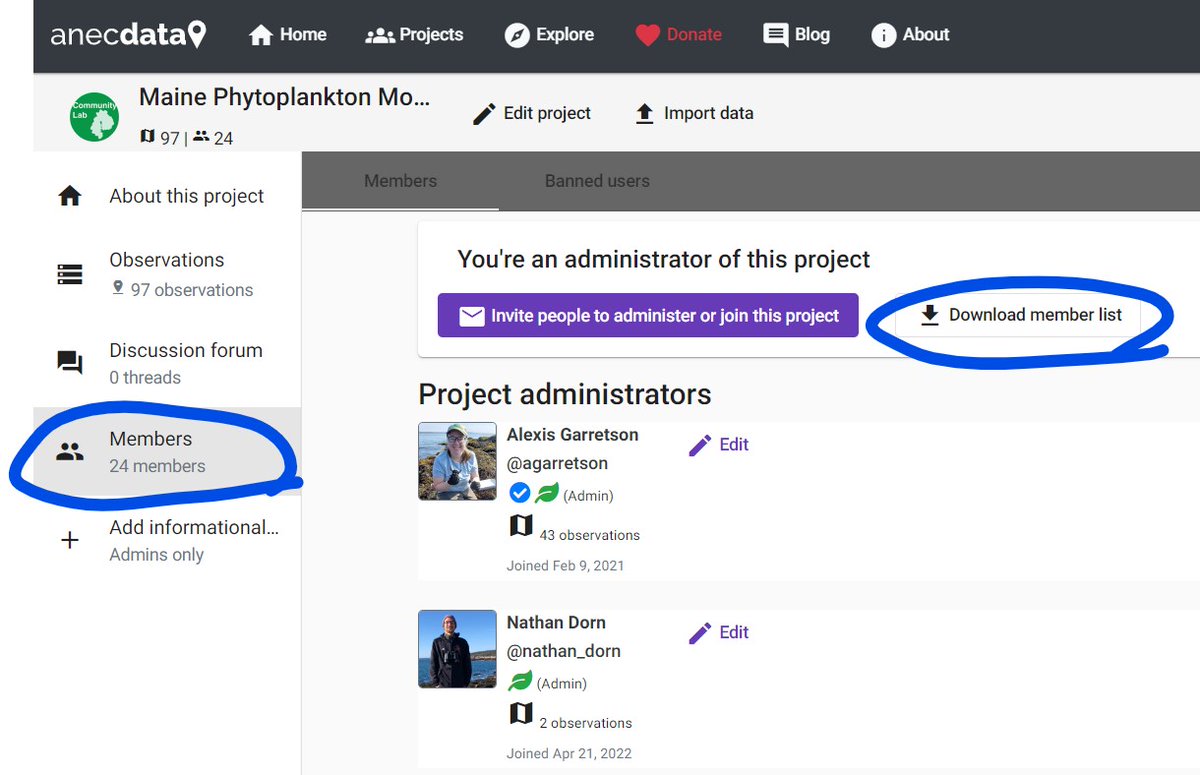1200x775 pixels.
Task: Click the @nathan_dorn username
Action: tap(564, 651)
